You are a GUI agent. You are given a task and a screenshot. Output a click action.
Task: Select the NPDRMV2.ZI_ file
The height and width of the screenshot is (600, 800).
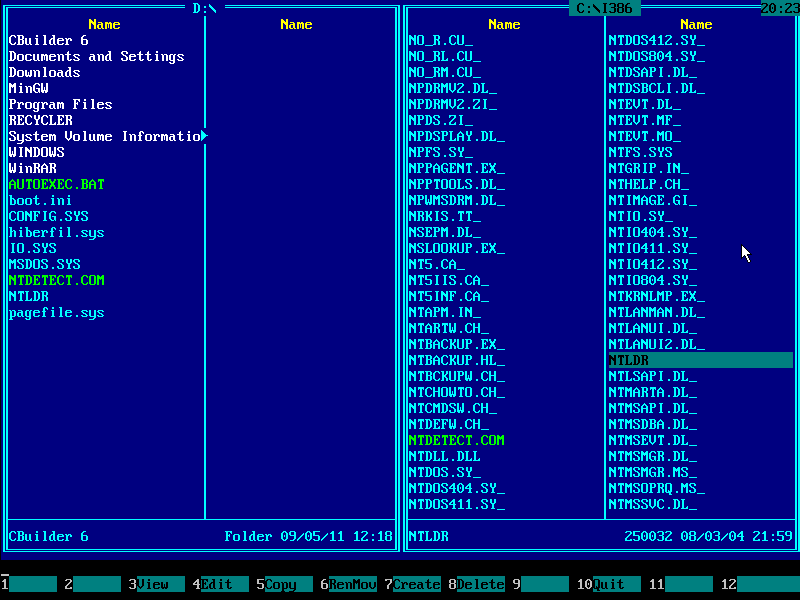[x=453, y=104]
